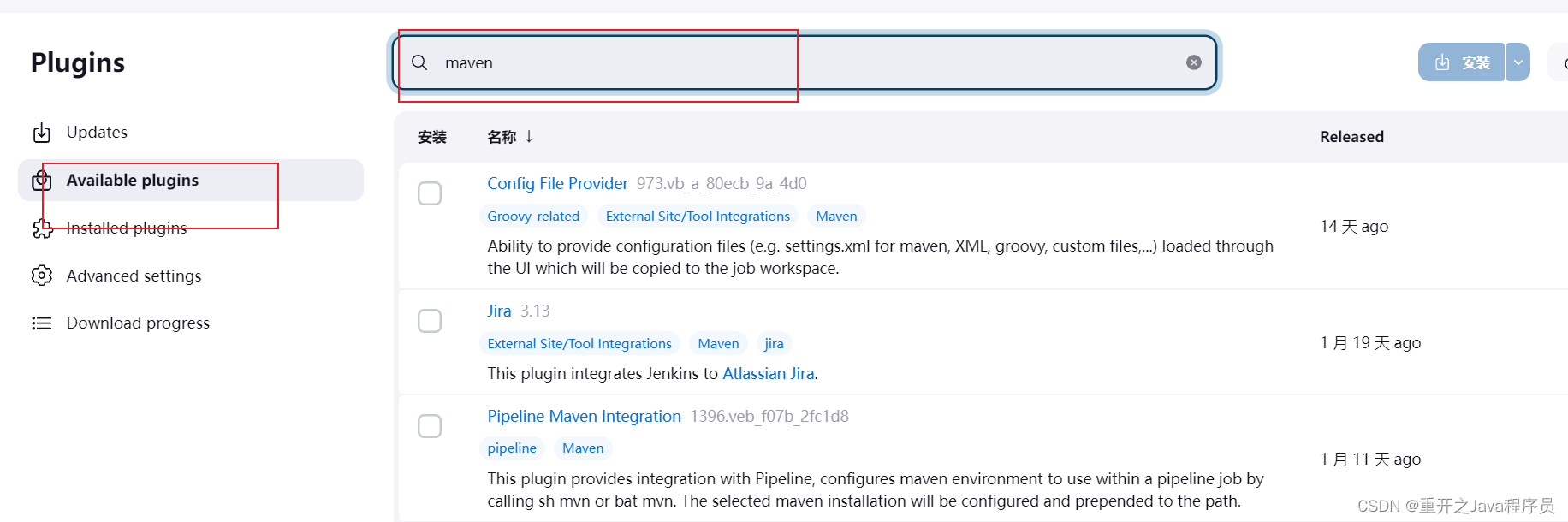1568x522 pixels.
Task: Tick the Config File Provider checkbox
Action: point(430,193)
